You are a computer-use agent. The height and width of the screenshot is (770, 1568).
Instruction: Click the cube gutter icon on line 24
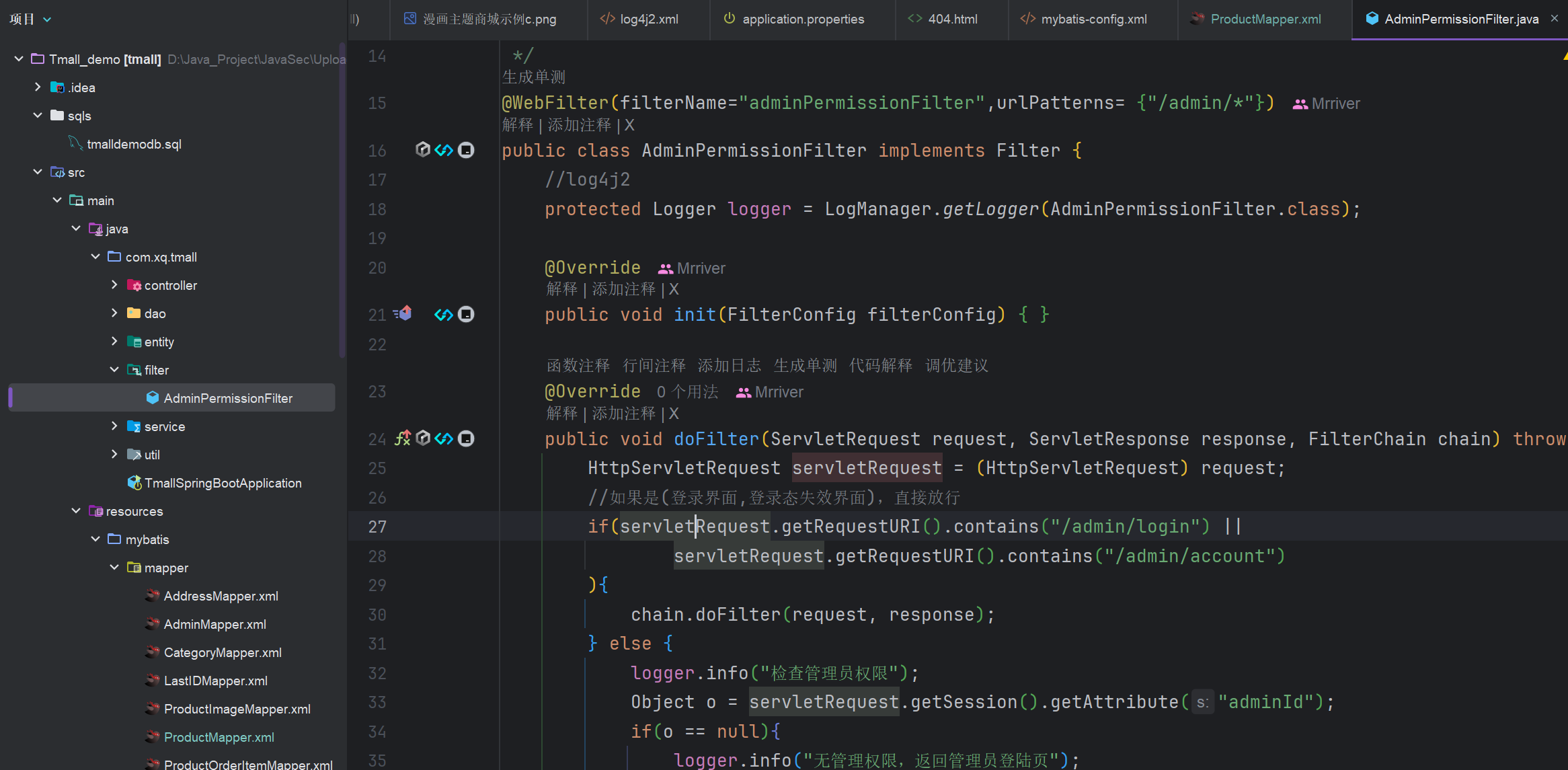[423, 438]
